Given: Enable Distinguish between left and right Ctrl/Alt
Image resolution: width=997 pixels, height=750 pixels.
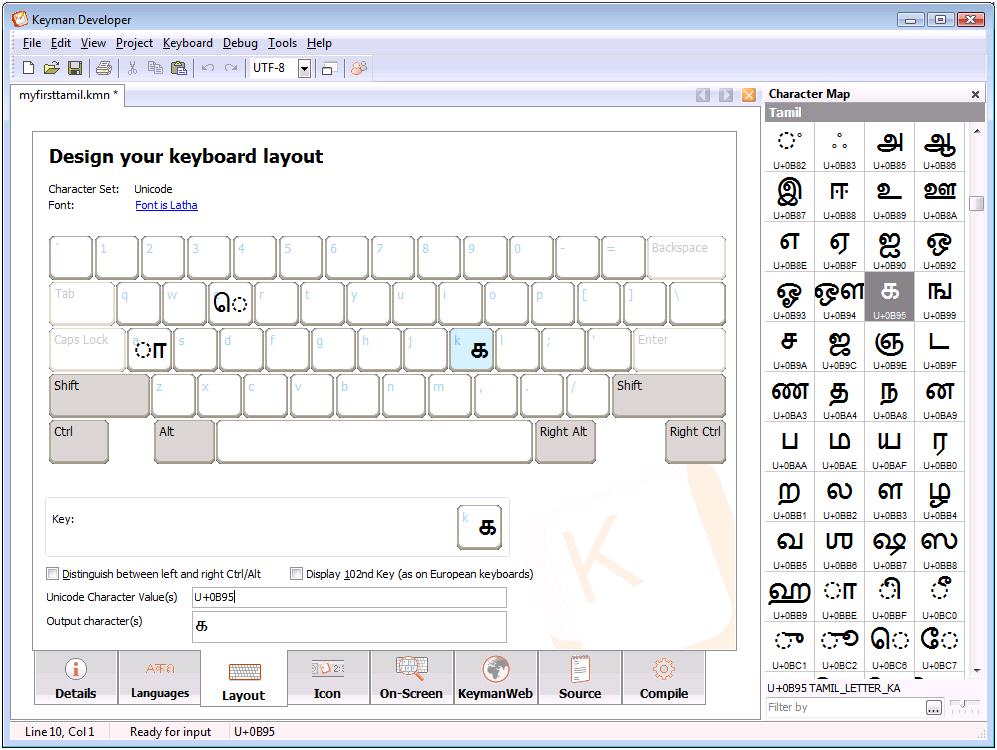Looking at the screenshot, I should [x=53, y=574].
